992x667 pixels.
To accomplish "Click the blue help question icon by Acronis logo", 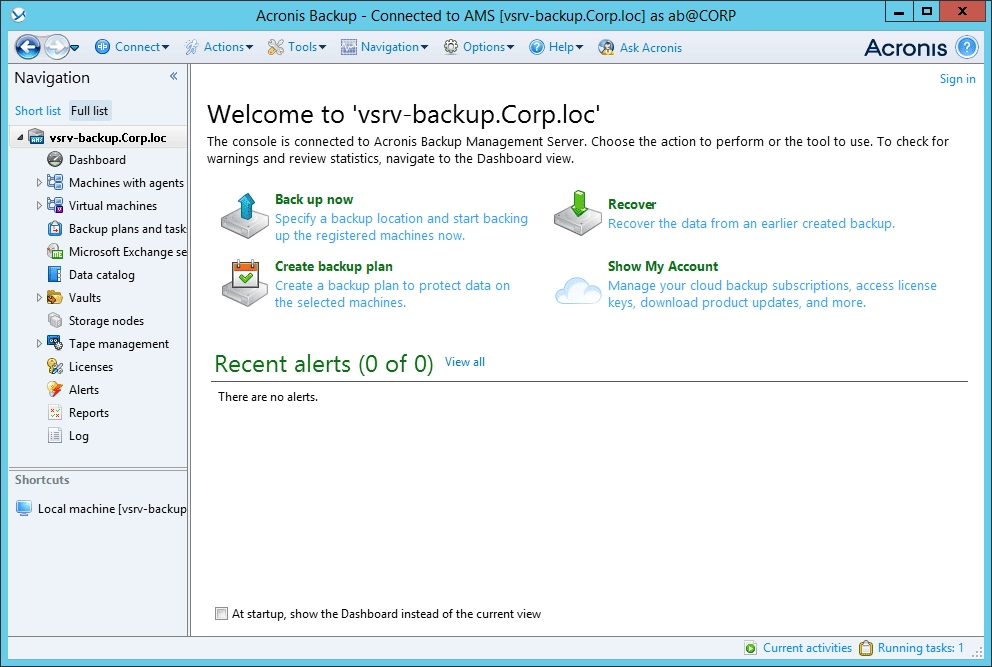I will (967, 47).
